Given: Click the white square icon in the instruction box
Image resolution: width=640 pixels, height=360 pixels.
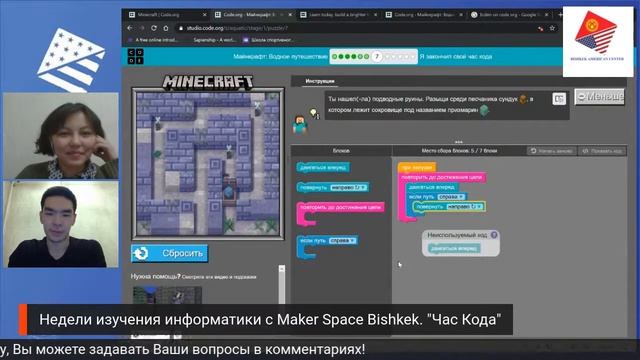Looking at the screenshot, I should click(x=559, y=99).
